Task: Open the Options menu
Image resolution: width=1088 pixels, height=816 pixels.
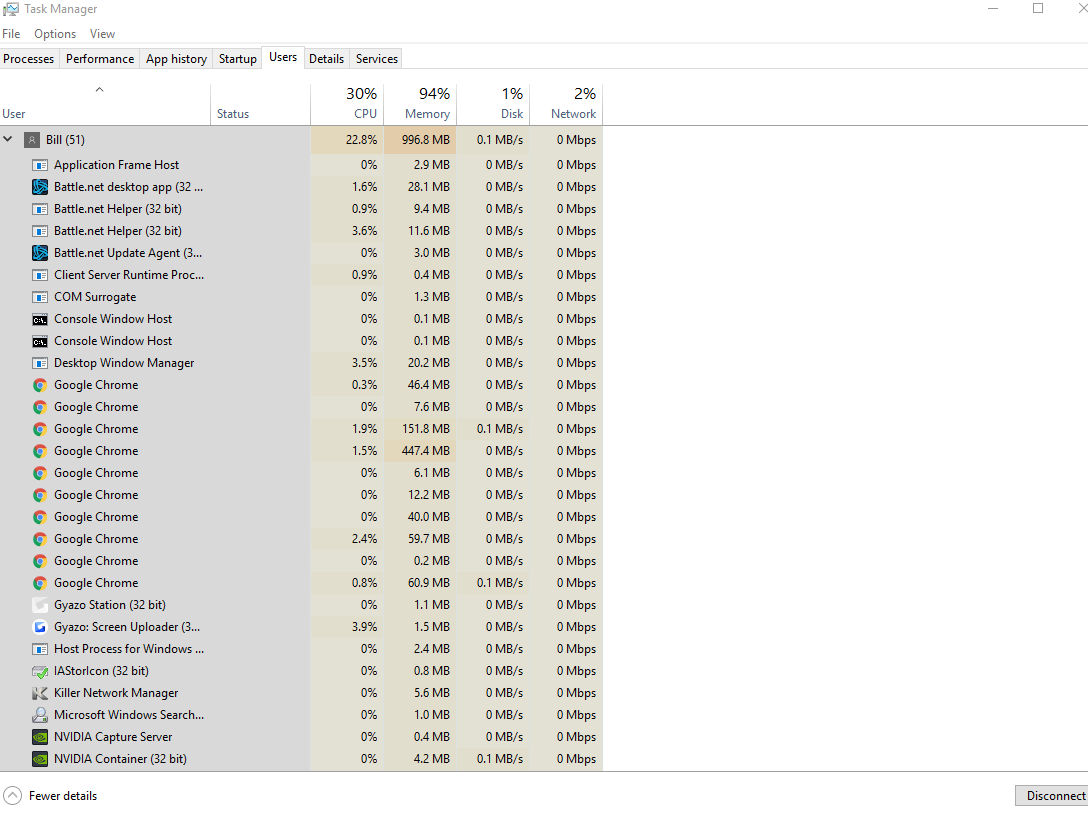Action: point(55,33)
